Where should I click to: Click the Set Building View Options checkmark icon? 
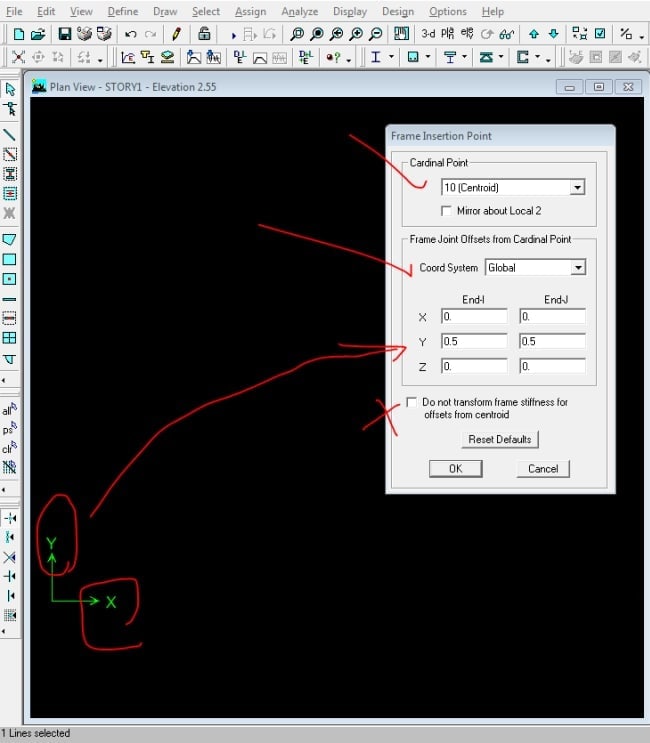[x=600, y=34]
